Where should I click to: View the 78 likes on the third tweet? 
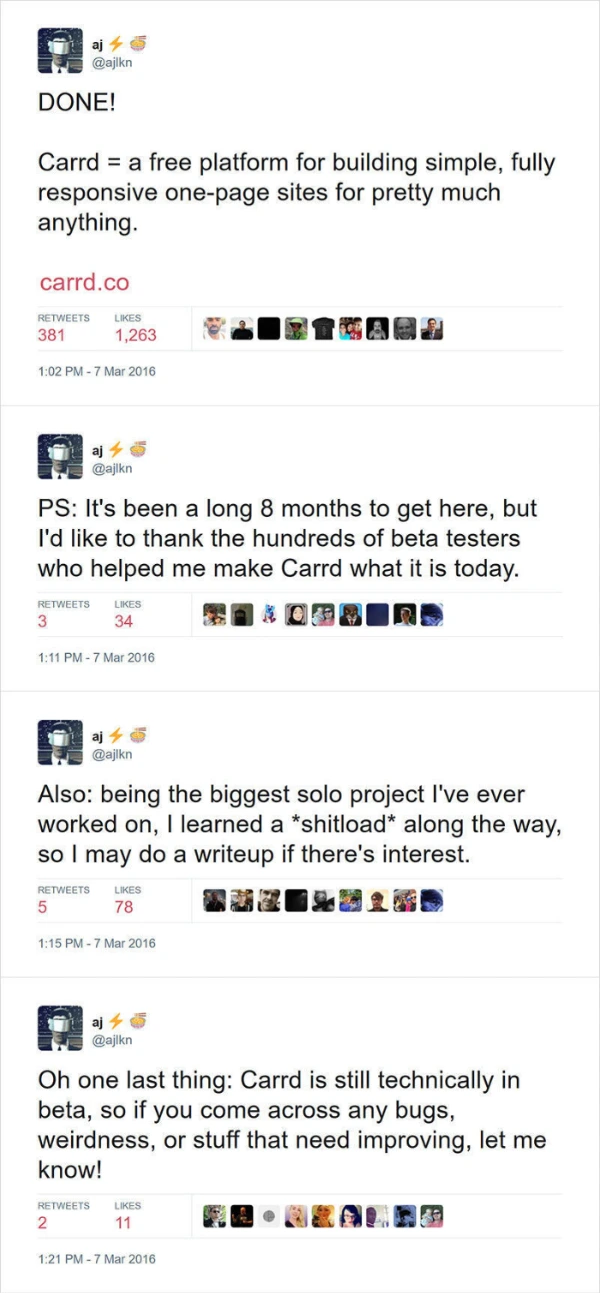tap(124, 907)
